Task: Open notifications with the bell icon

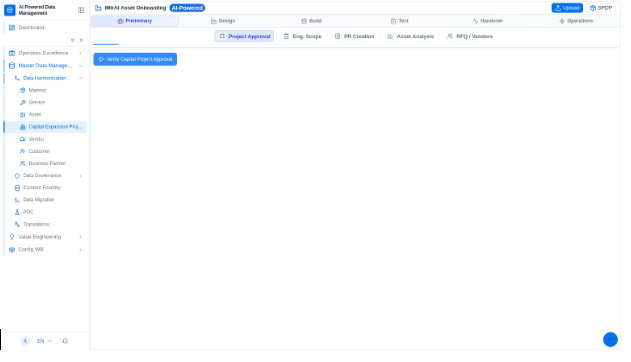Action: click(x=65, y=341)
